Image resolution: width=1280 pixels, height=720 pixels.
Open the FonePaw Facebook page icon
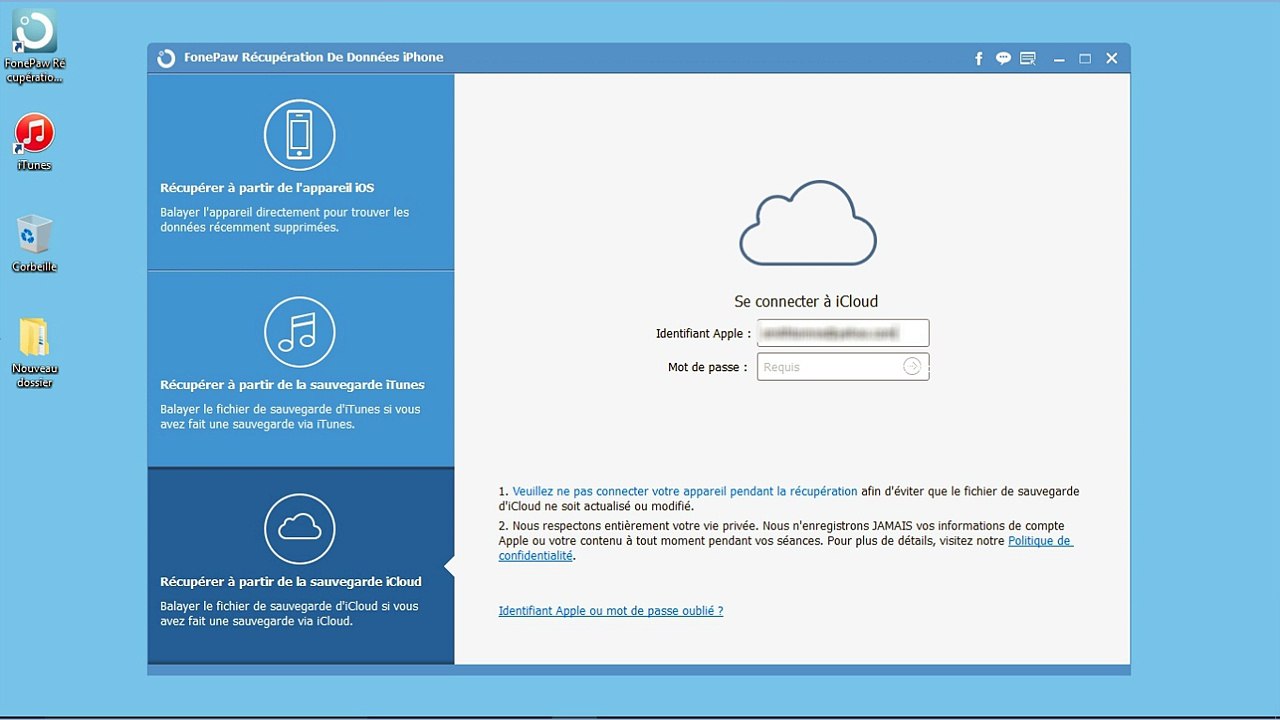click(979, 59)
